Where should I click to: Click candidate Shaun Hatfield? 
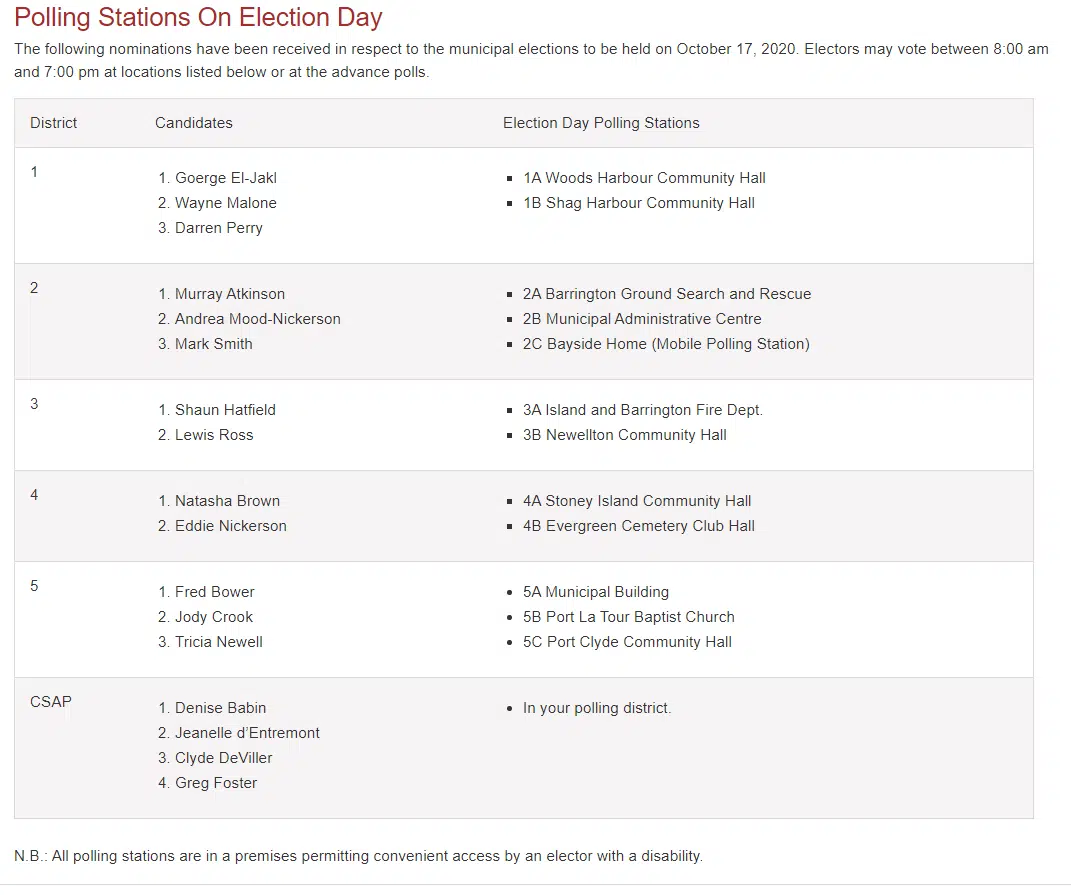225,410
